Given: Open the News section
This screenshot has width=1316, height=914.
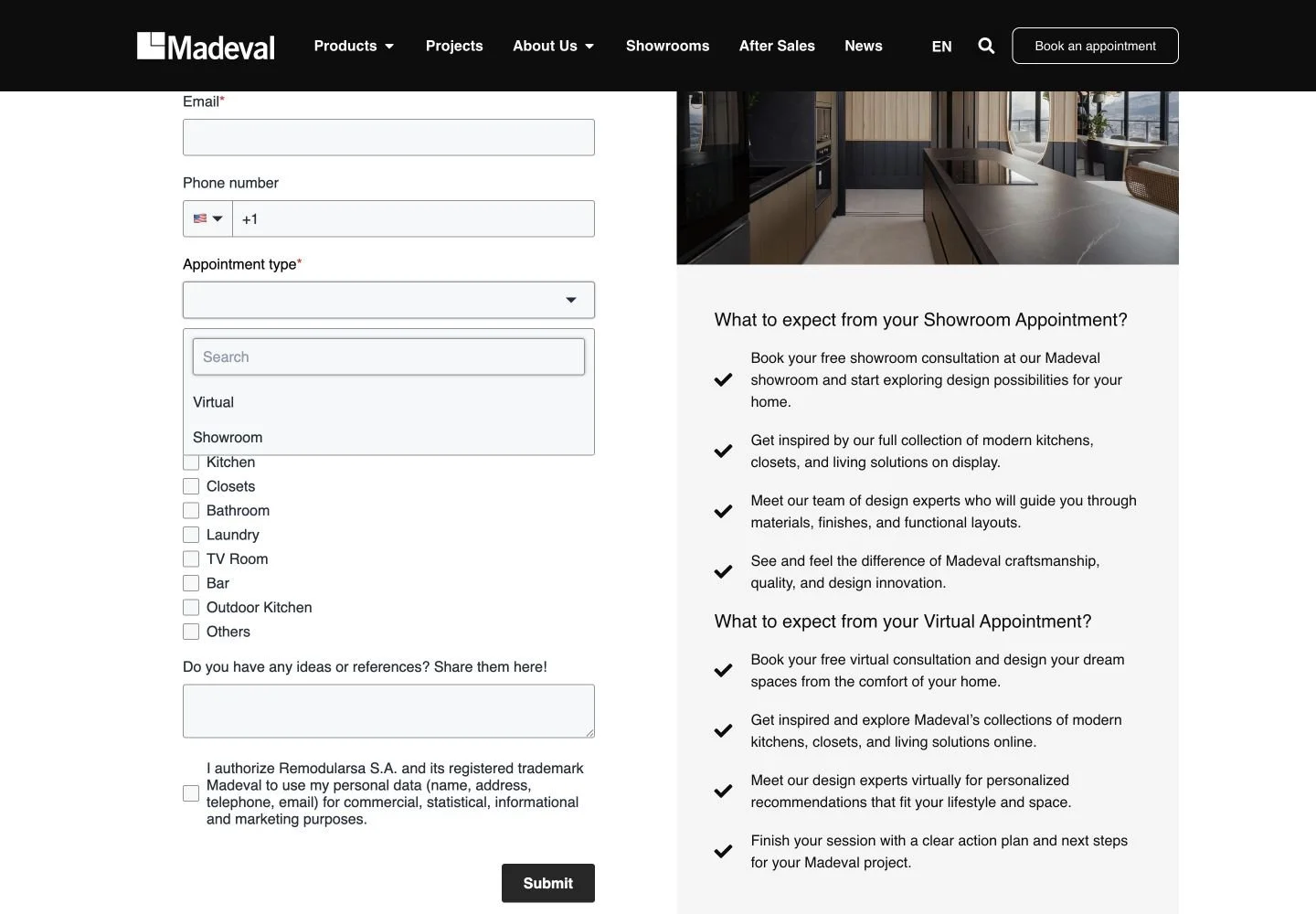Looking at the screenshot, I should (x=864, y=46).
